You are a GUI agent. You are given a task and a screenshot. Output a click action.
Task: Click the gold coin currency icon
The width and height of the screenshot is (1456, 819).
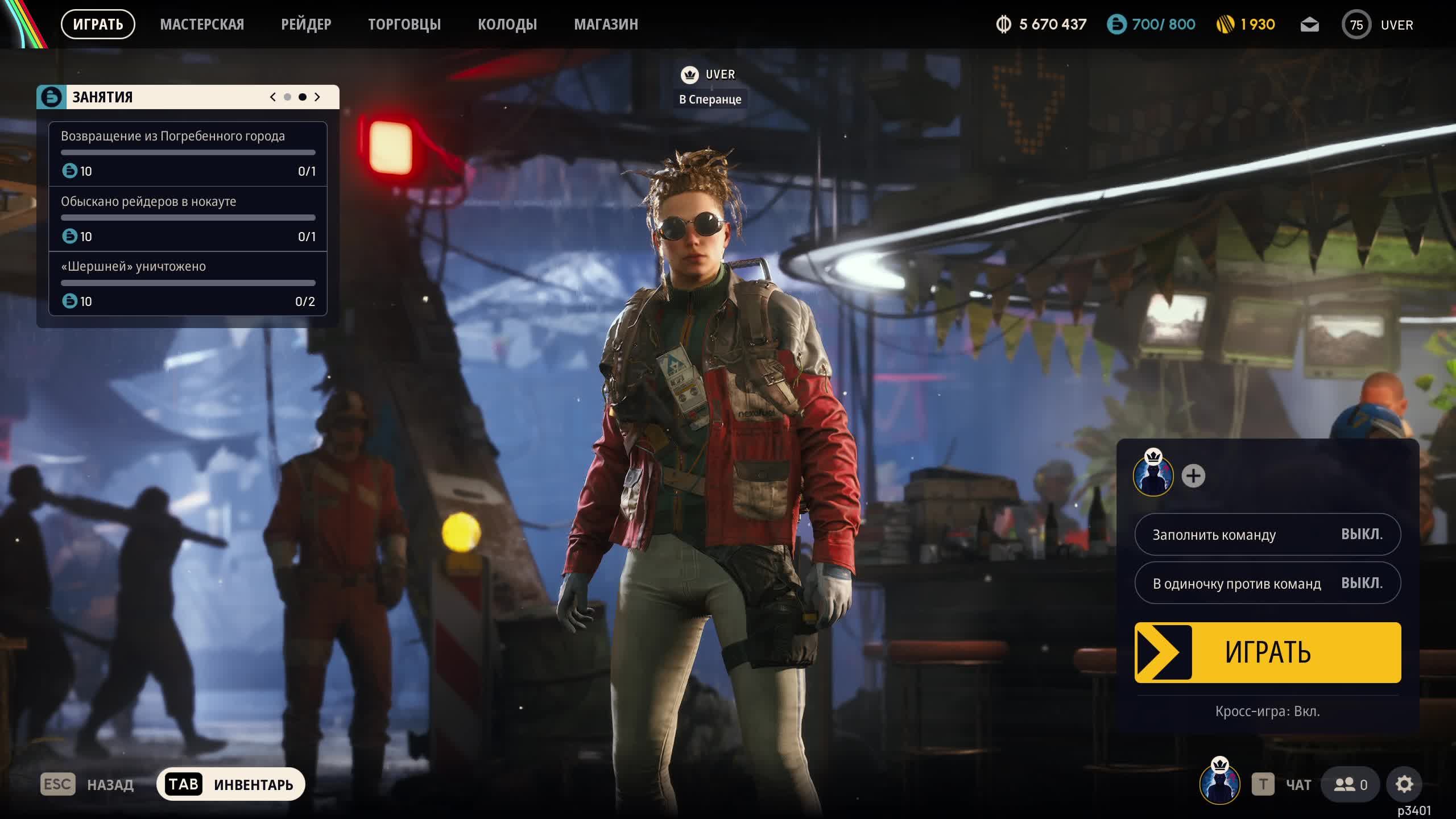1225,25
